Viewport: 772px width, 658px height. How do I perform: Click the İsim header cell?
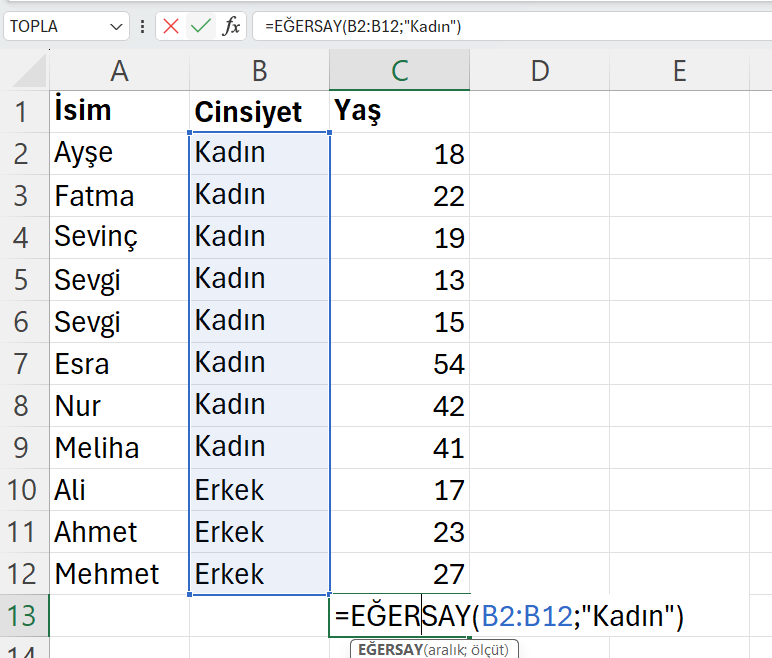pos(119,111)
